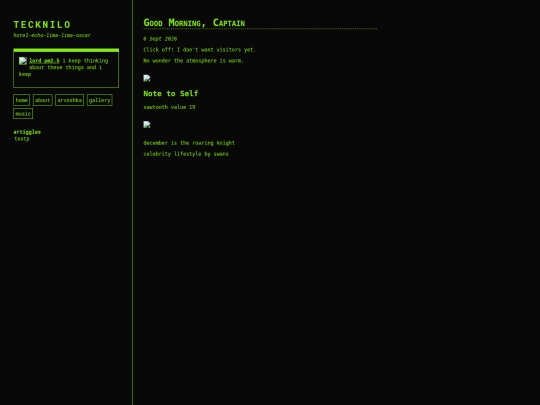Click the artigglen sidebar heading

27,132
